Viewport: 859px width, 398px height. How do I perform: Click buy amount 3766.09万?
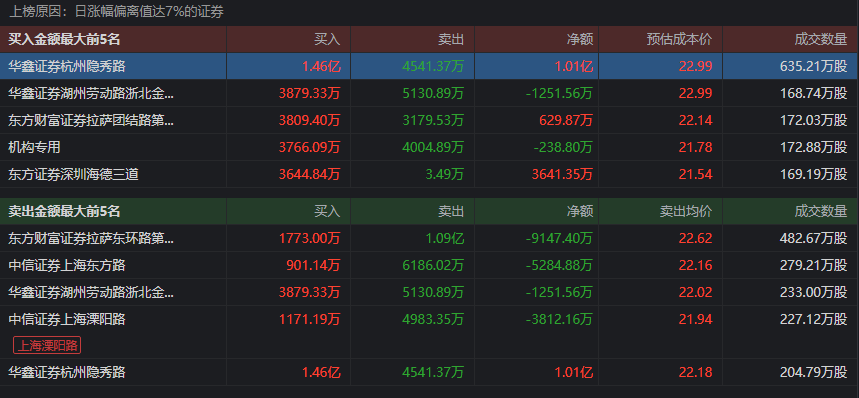310,147
